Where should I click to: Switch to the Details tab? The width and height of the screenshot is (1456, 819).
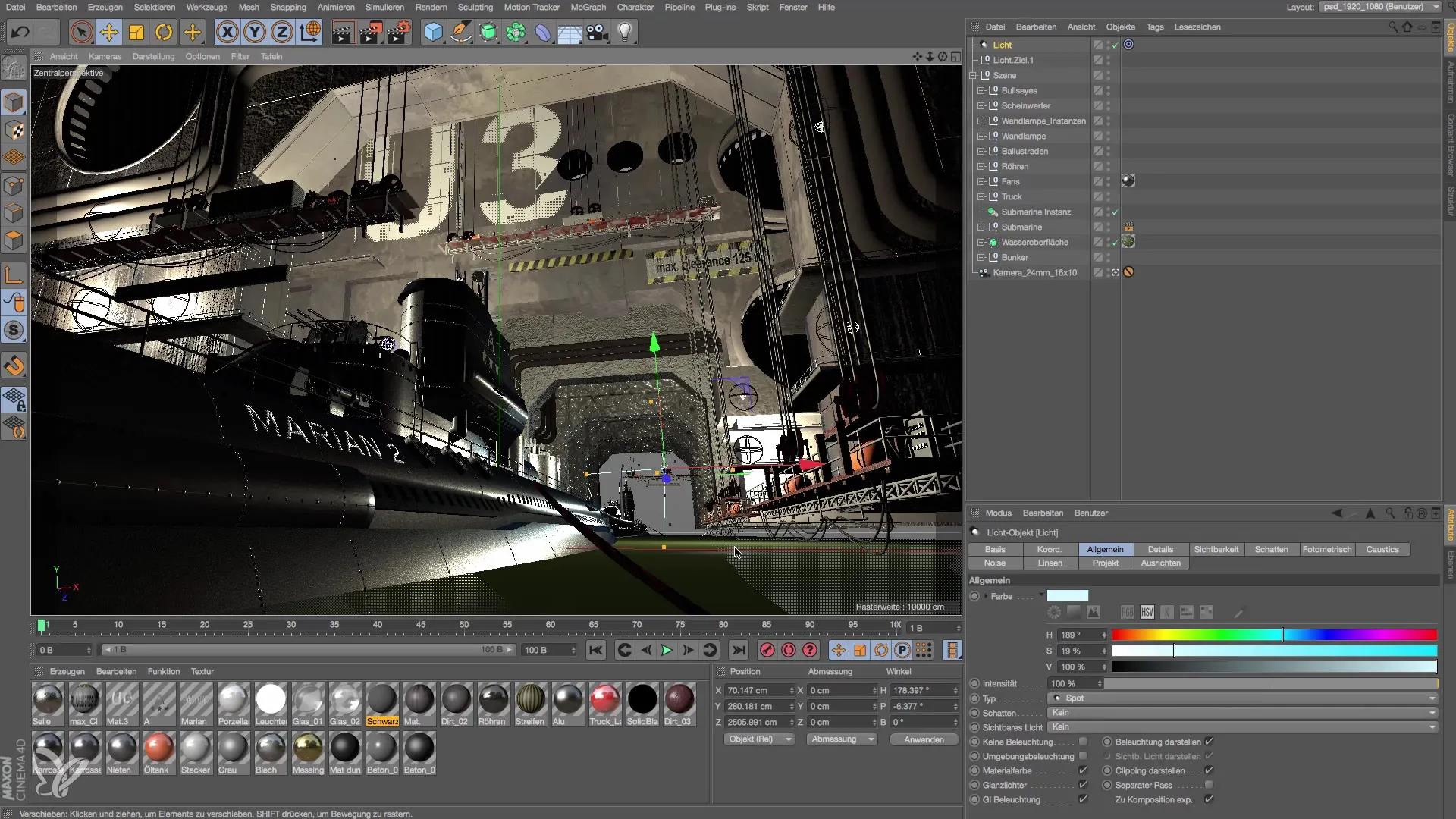[1160, 549]
